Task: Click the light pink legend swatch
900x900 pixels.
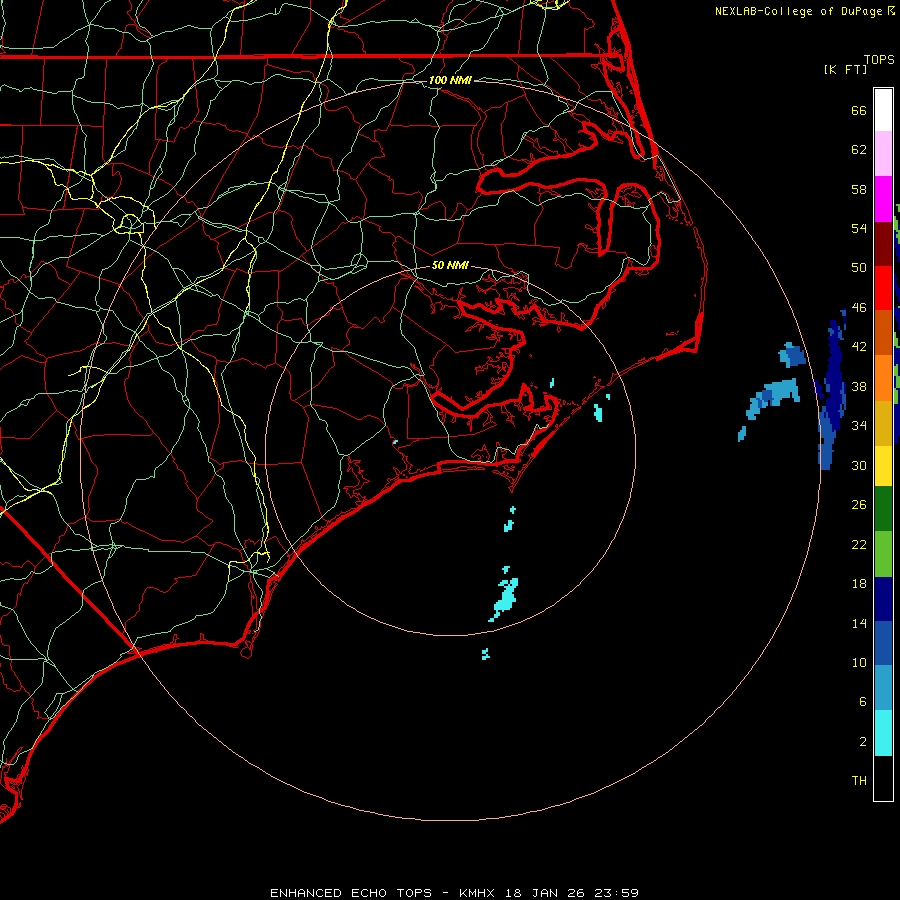Action: [883, 154]
